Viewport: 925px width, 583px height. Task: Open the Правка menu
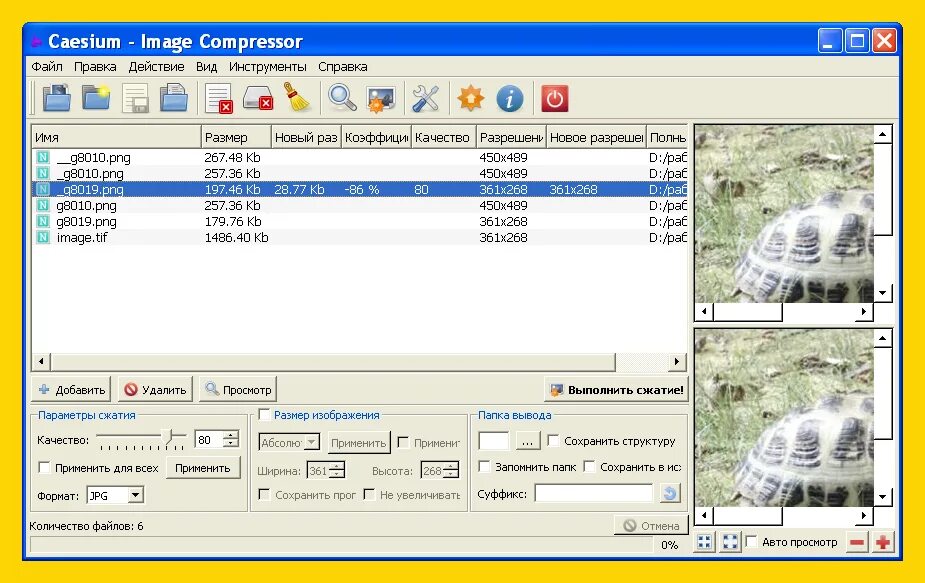[x=95, y=67]
